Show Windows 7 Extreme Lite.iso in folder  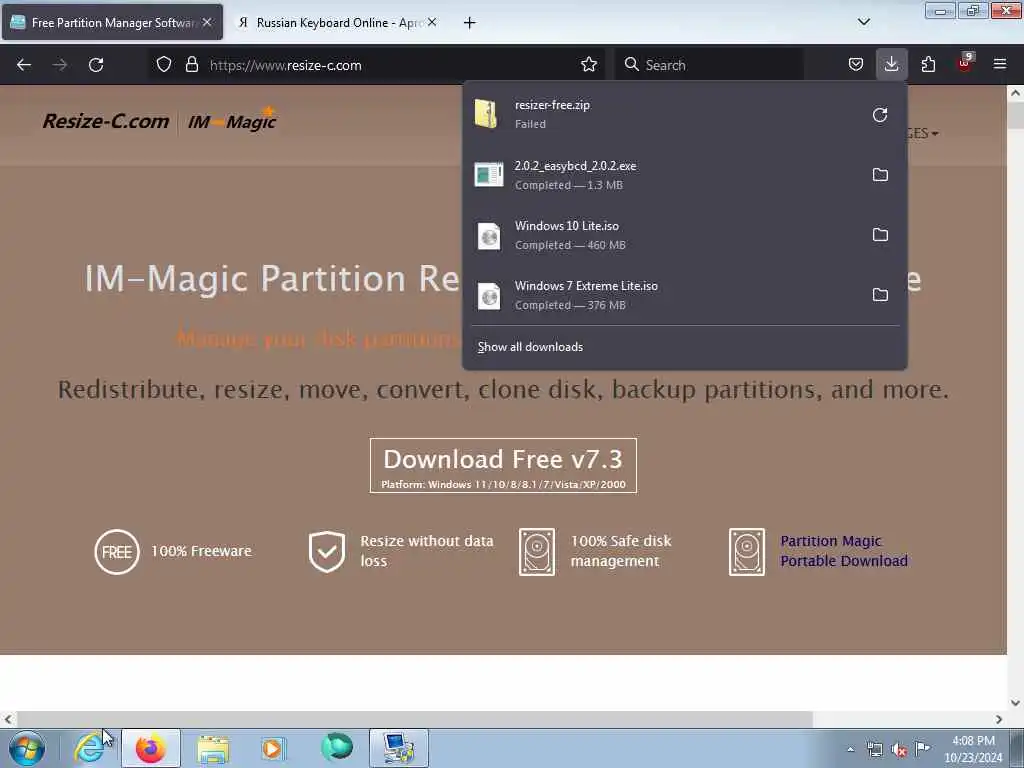tap(880, 295)
